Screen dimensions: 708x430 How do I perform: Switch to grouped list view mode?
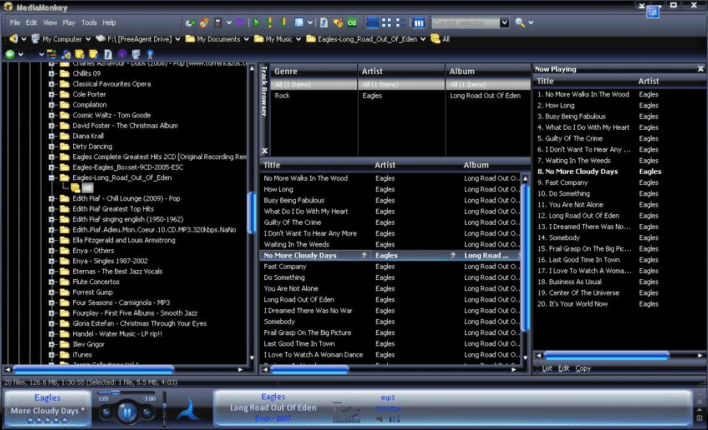(x=400, y=23)
